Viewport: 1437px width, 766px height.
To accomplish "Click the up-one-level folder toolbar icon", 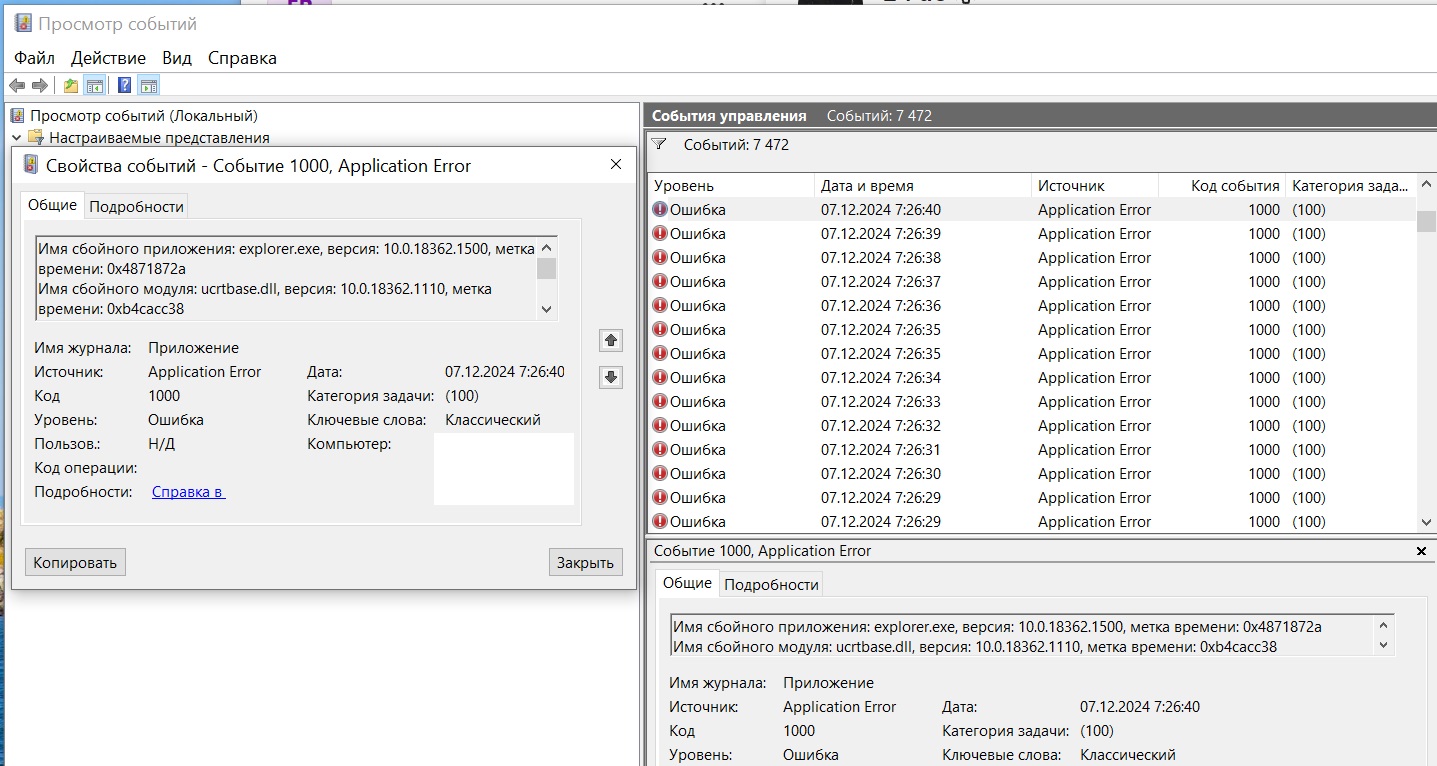I will (71, 86).
